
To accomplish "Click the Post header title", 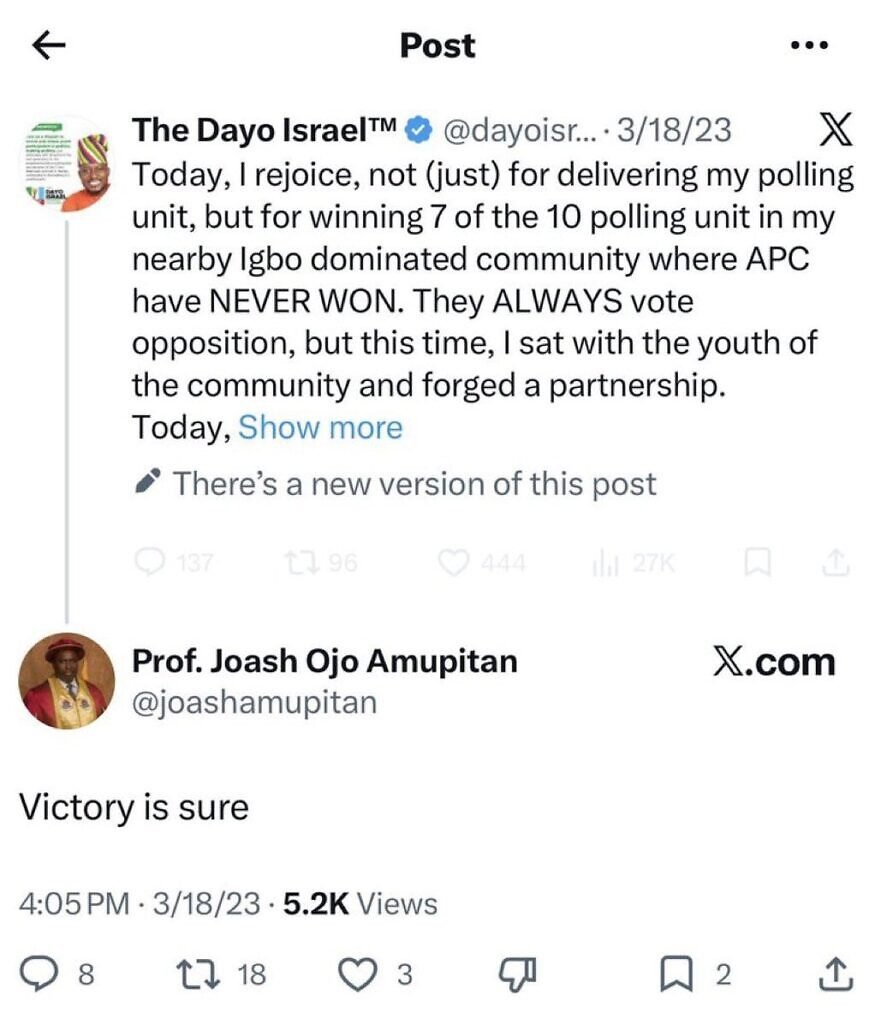I will coord(437,44).
